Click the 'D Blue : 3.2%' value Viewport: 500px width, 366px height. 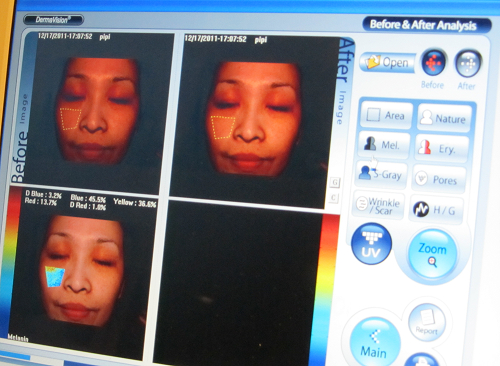pyautogui.click(x=43, y=194)
